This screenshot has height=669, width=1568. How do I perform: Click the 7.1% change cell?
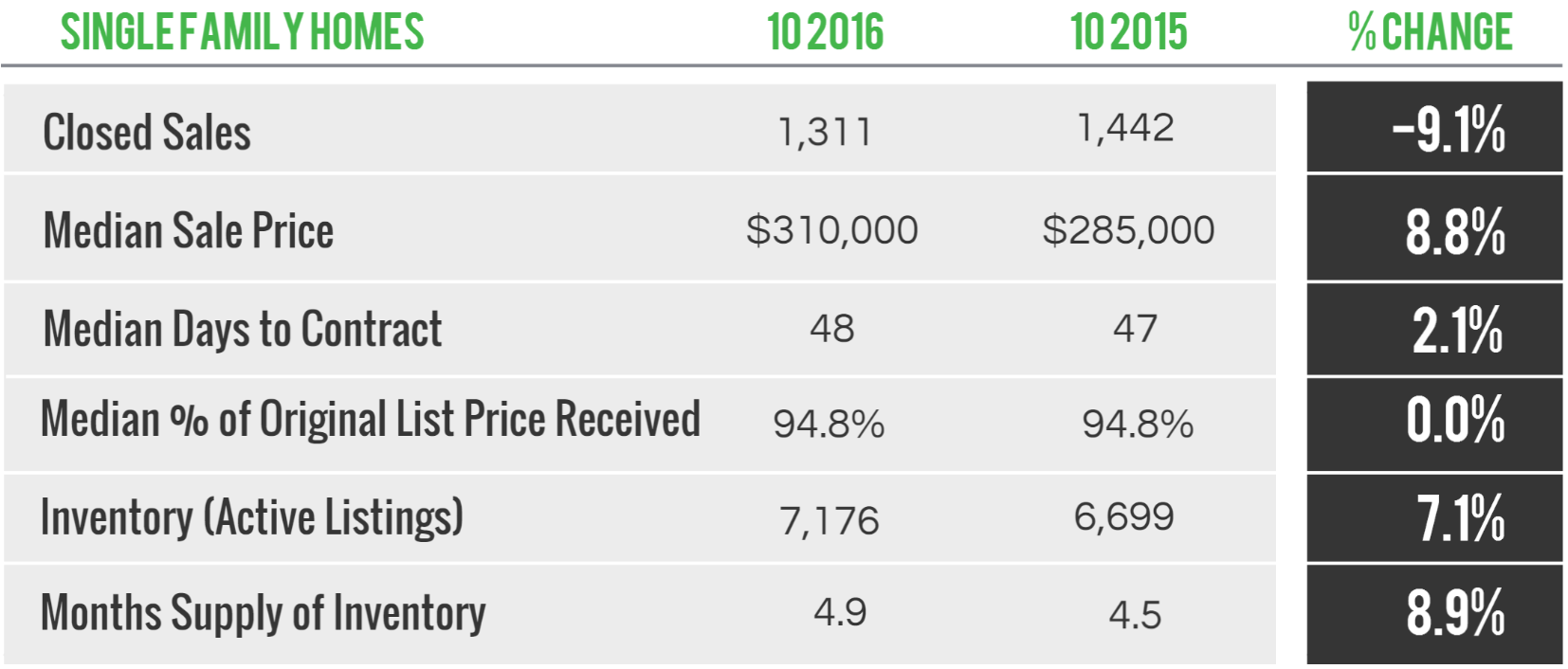[1434, 518]
